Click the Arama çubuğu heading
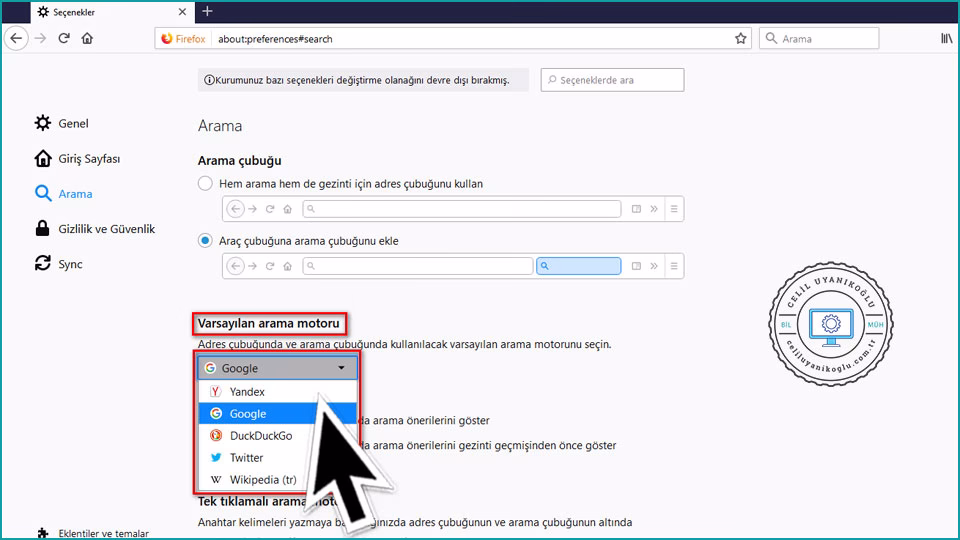The width and height of the screenshot is (960, 540). (239, 160)
